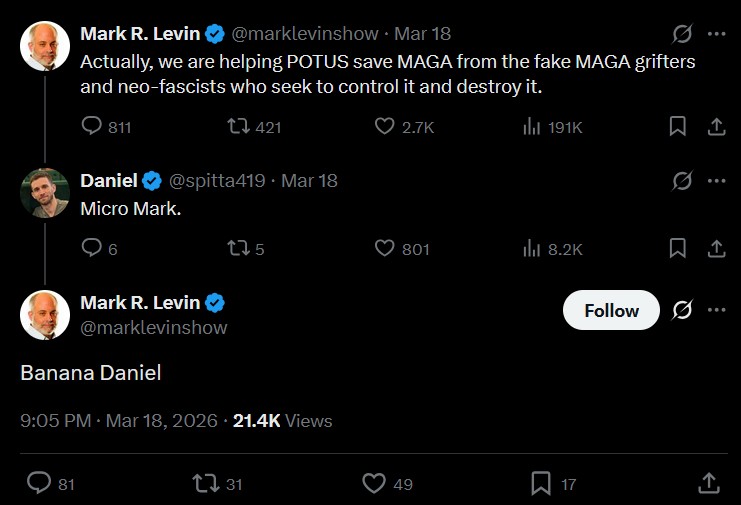Share Mark Levin's top tweet

(716, 126)
